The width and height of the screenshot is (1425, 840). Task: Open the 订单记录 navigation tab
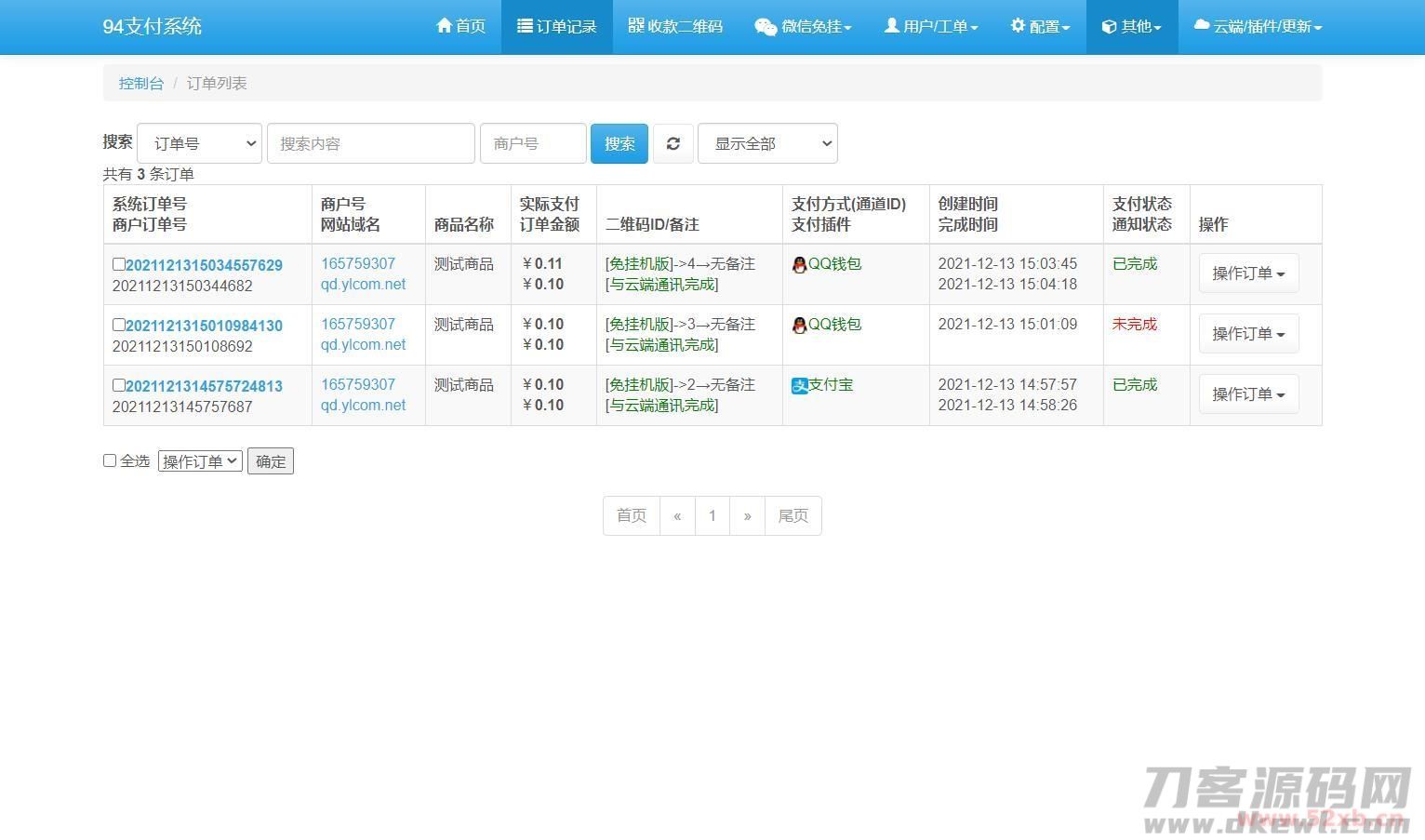click(557, 26)
